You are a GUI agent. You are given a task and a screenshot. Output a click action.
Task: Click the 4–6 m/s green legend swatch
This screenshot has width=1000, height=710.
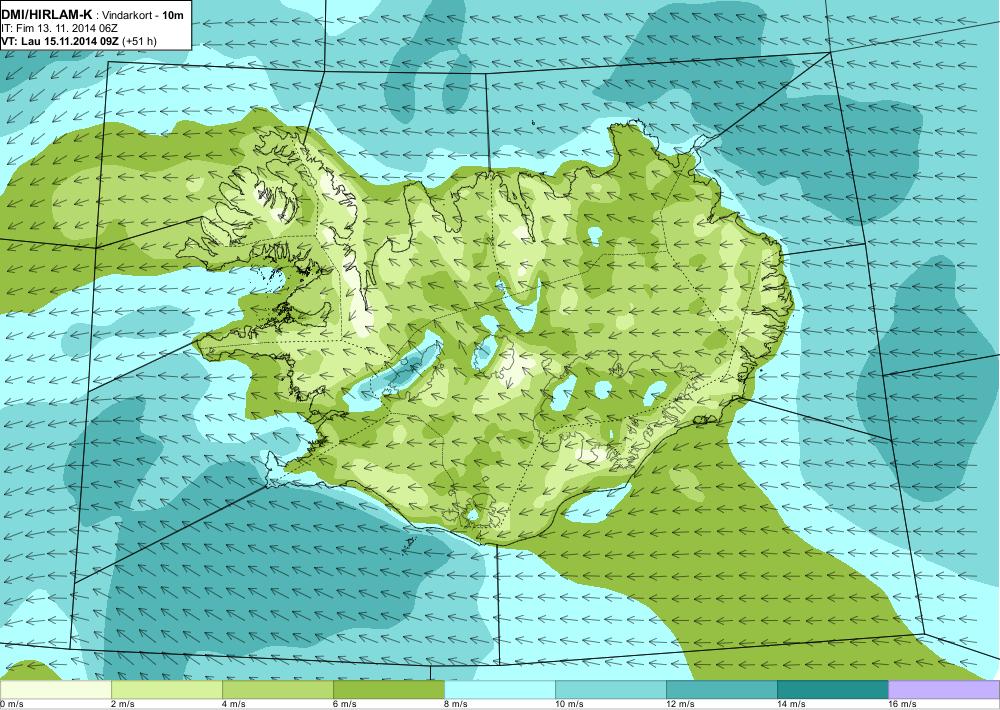(x=277, y=690)
